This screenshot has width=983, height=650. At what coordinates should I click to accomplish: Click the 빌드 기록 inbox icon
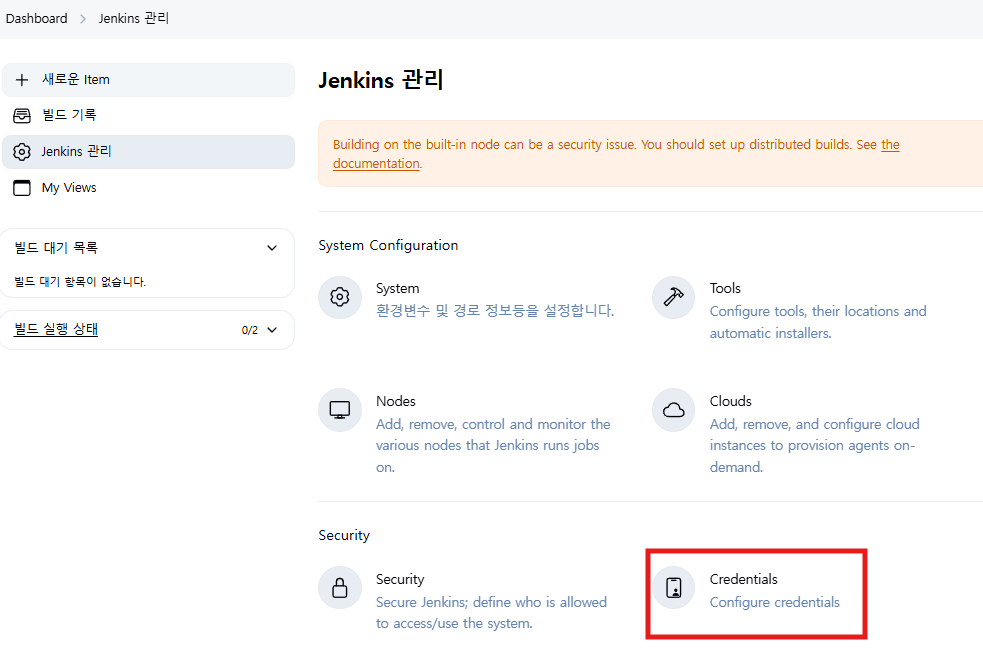tap(22, 115)
